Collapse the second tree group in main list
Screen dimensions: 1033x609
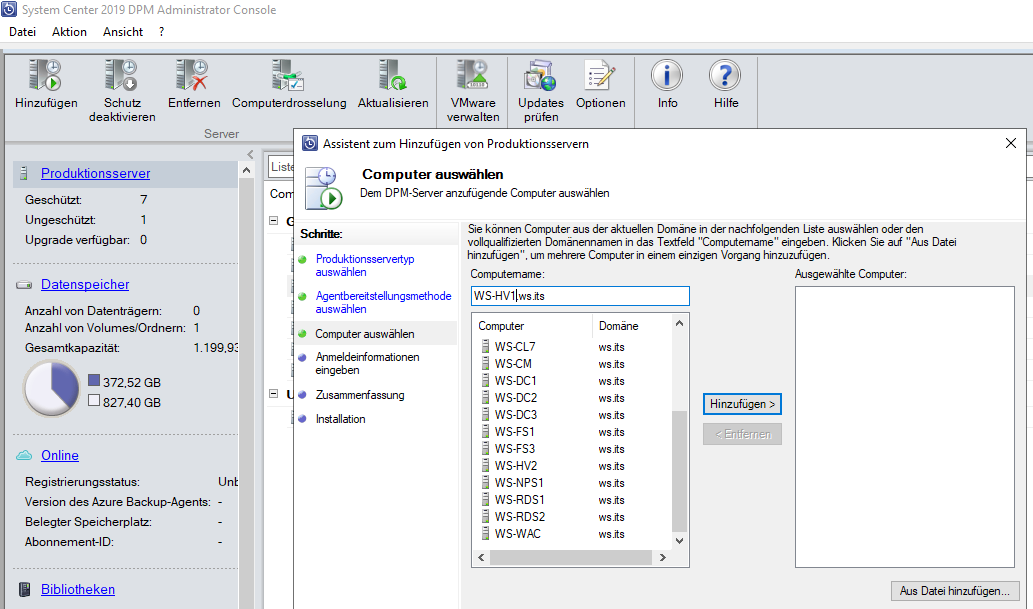pos(274,394)
